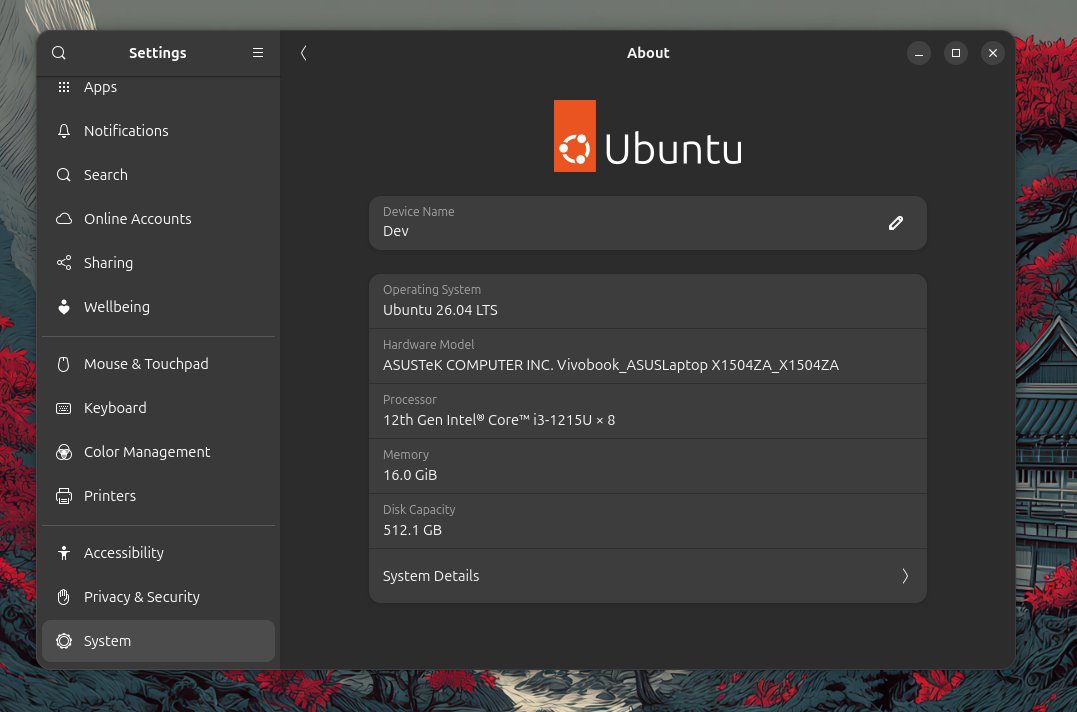Image resolution: width=1077 pixels, height=712 pixels.
Task: Select Color Management label
Action: [147, 452]
